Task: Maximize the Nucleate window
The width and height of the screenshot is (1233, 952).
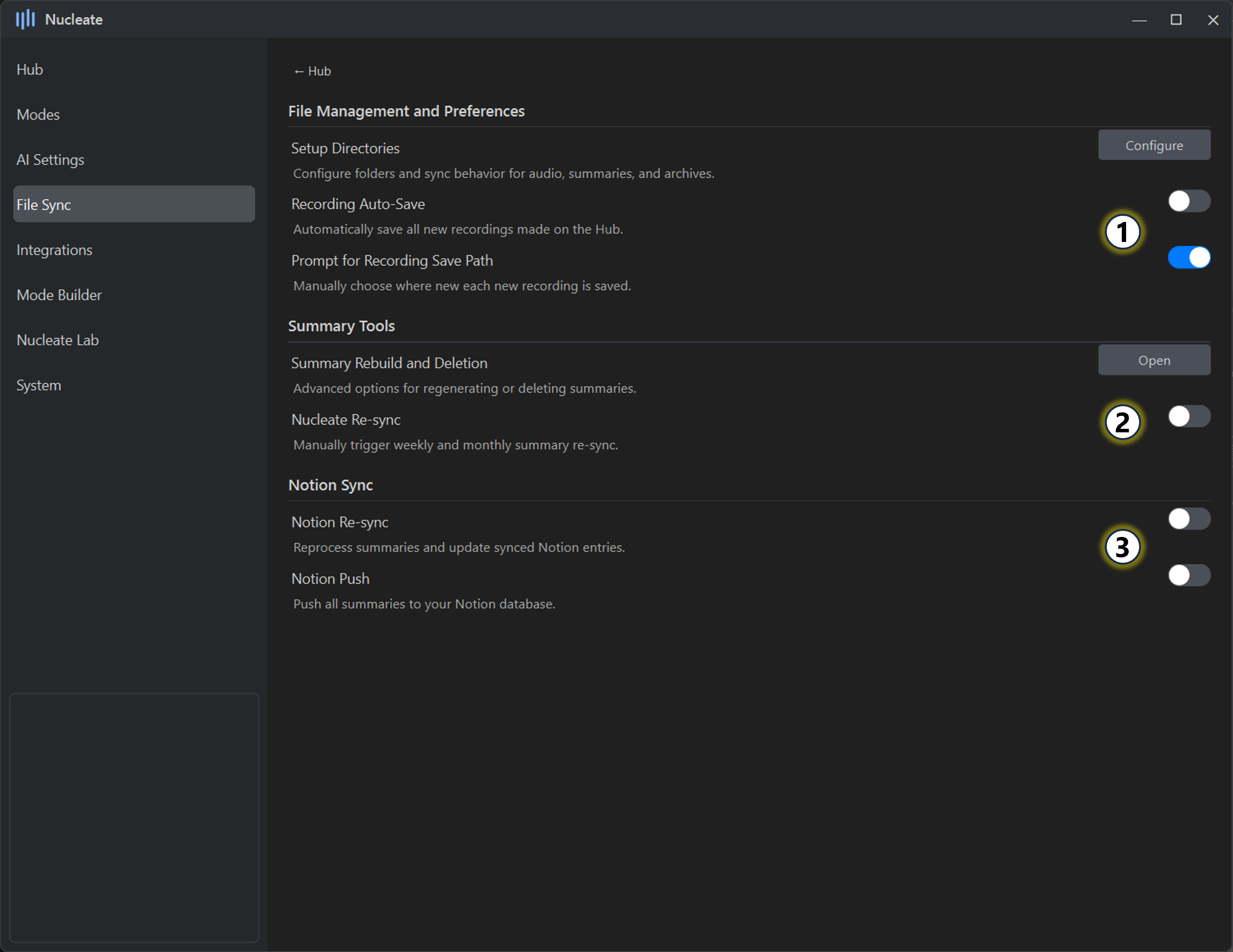Action: click(1175, 20)
